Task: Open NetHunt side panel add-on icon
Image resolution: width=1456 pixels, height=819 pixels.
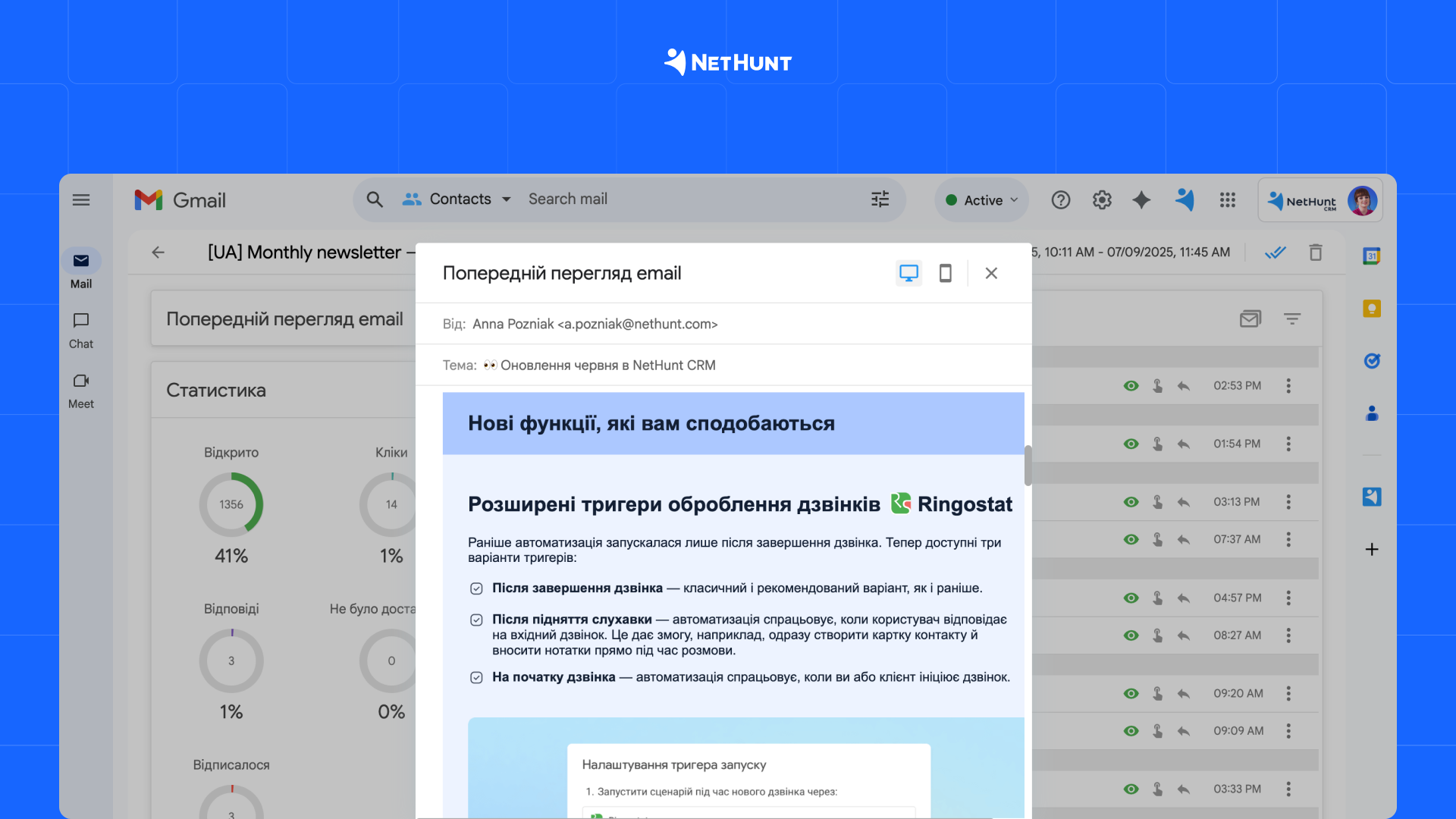Action: coord(1372,497)
